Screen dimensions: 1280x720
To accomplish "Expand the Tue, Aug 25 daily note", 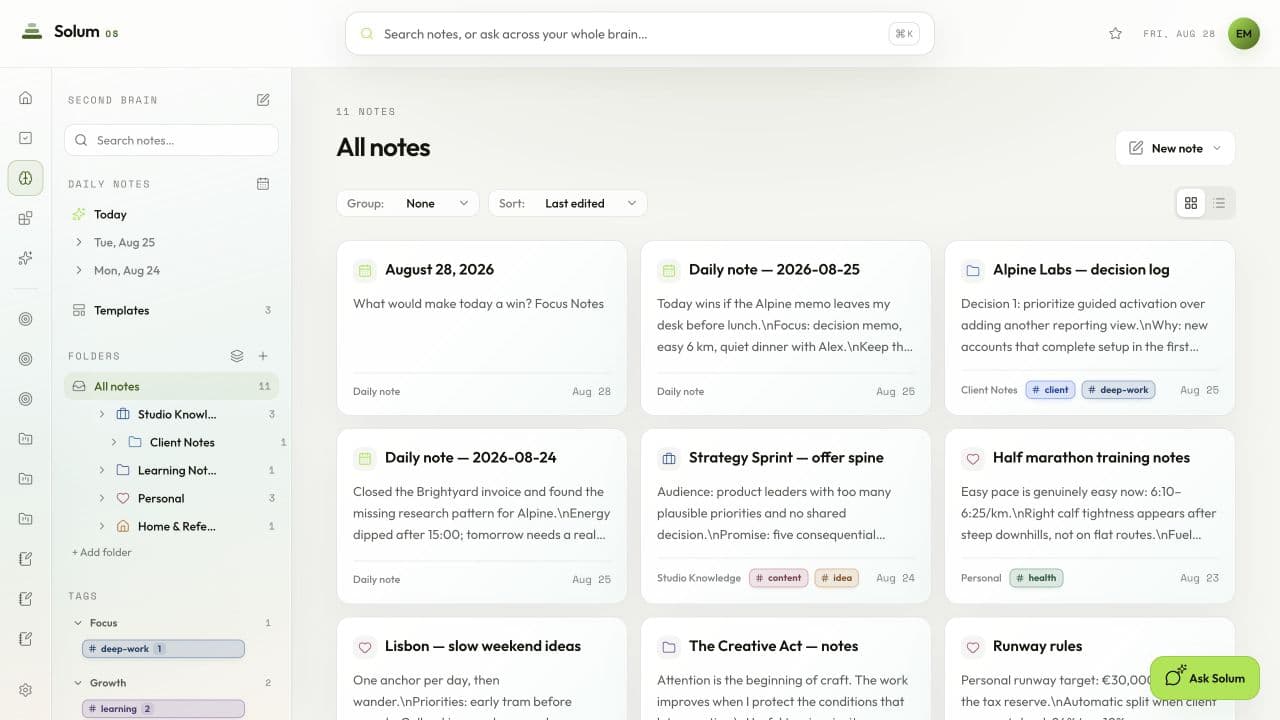I will click(79, 243).
